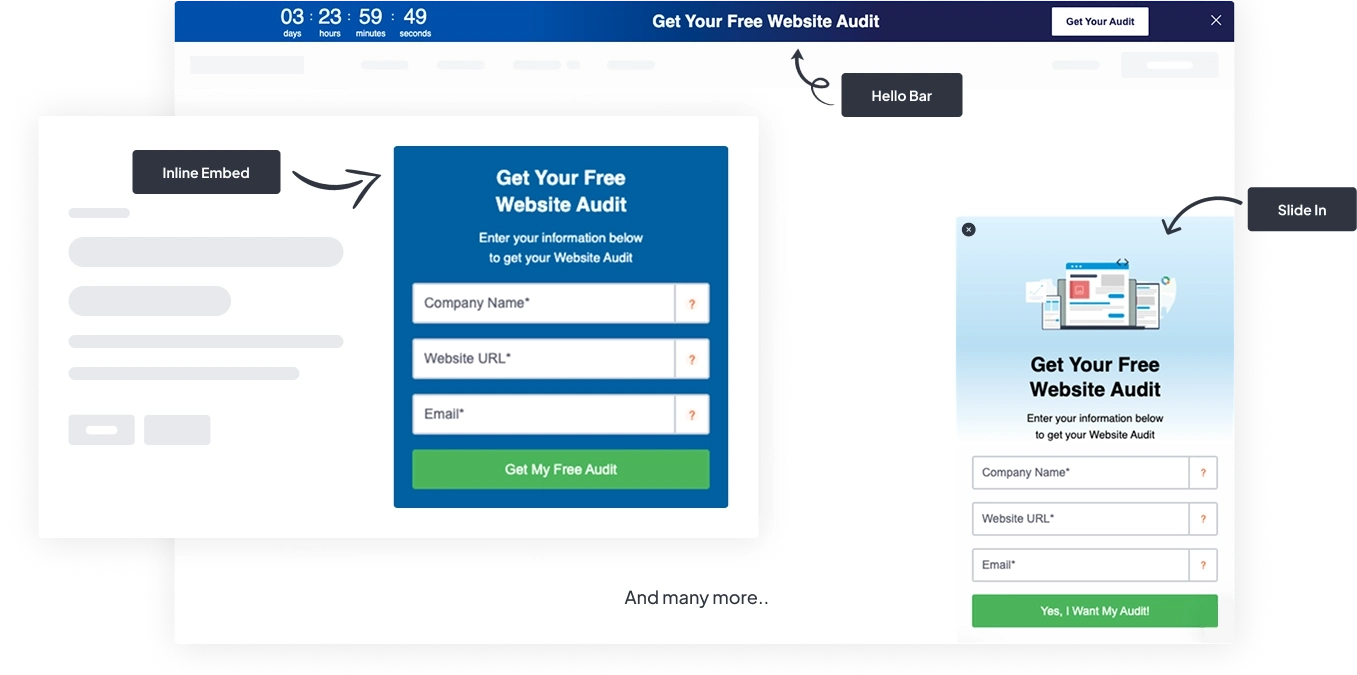Focus the slide-in Company Name input

point(1081,473)
